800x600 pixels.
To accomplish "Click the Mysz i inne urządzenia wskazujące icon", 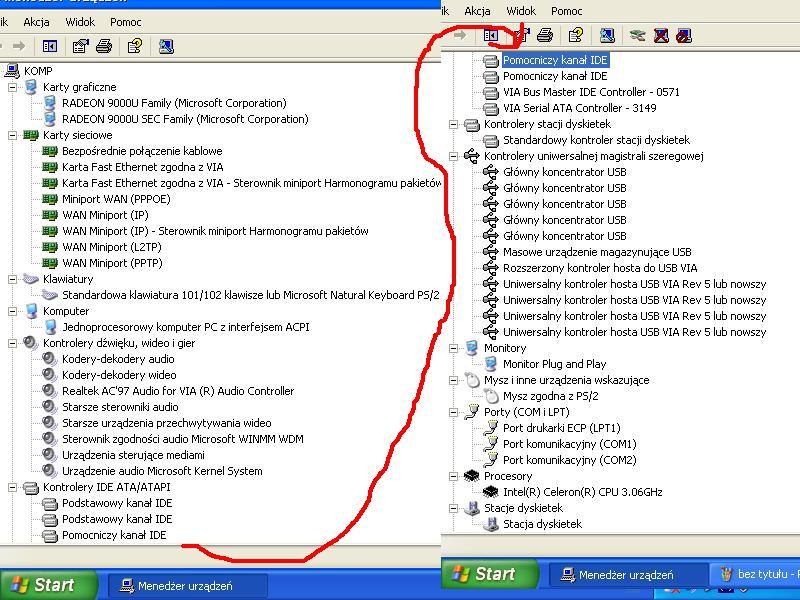I will (x=472, y=380).
